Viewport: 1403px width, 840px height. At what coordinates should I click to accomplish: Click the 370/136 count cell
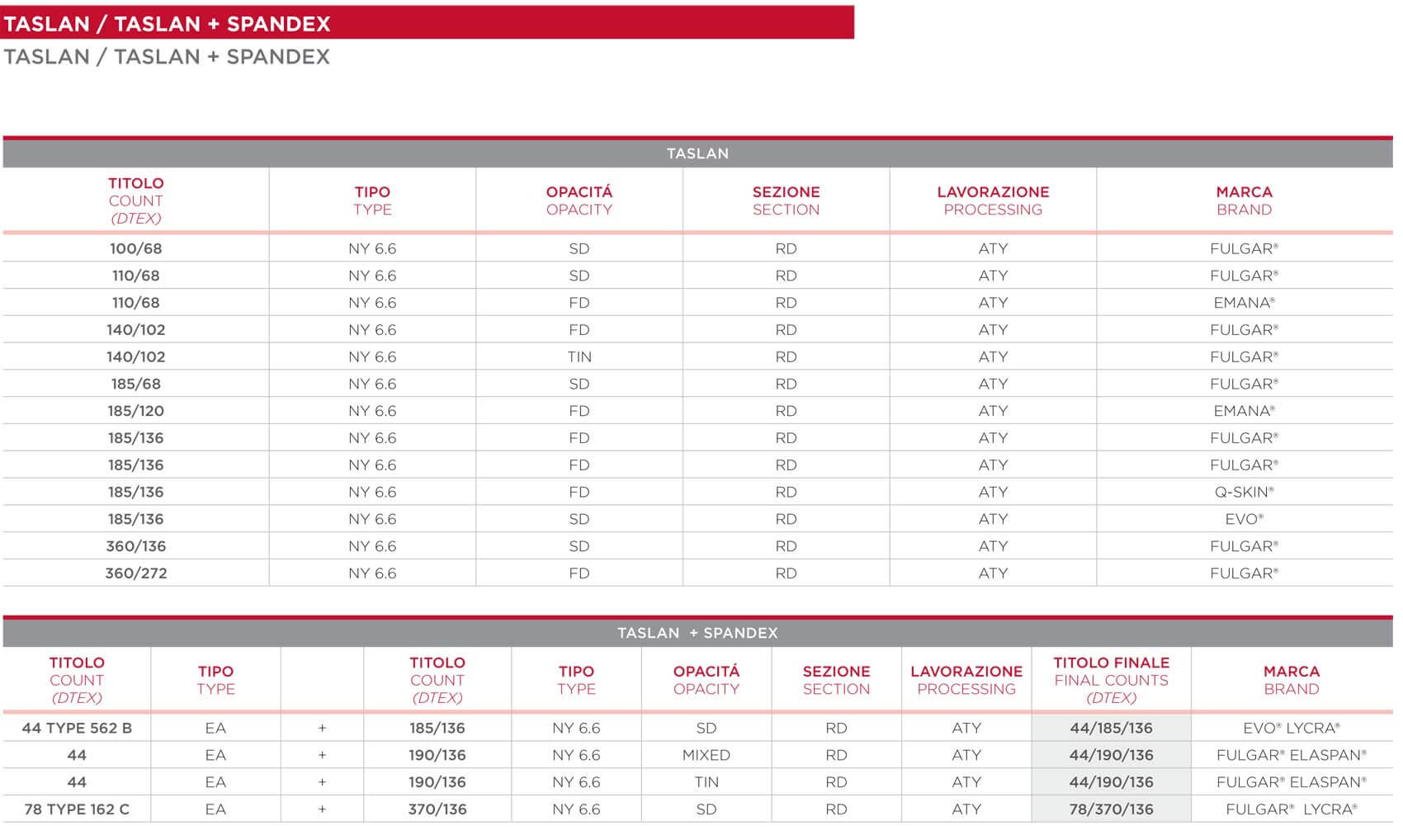tap(437, 809)
